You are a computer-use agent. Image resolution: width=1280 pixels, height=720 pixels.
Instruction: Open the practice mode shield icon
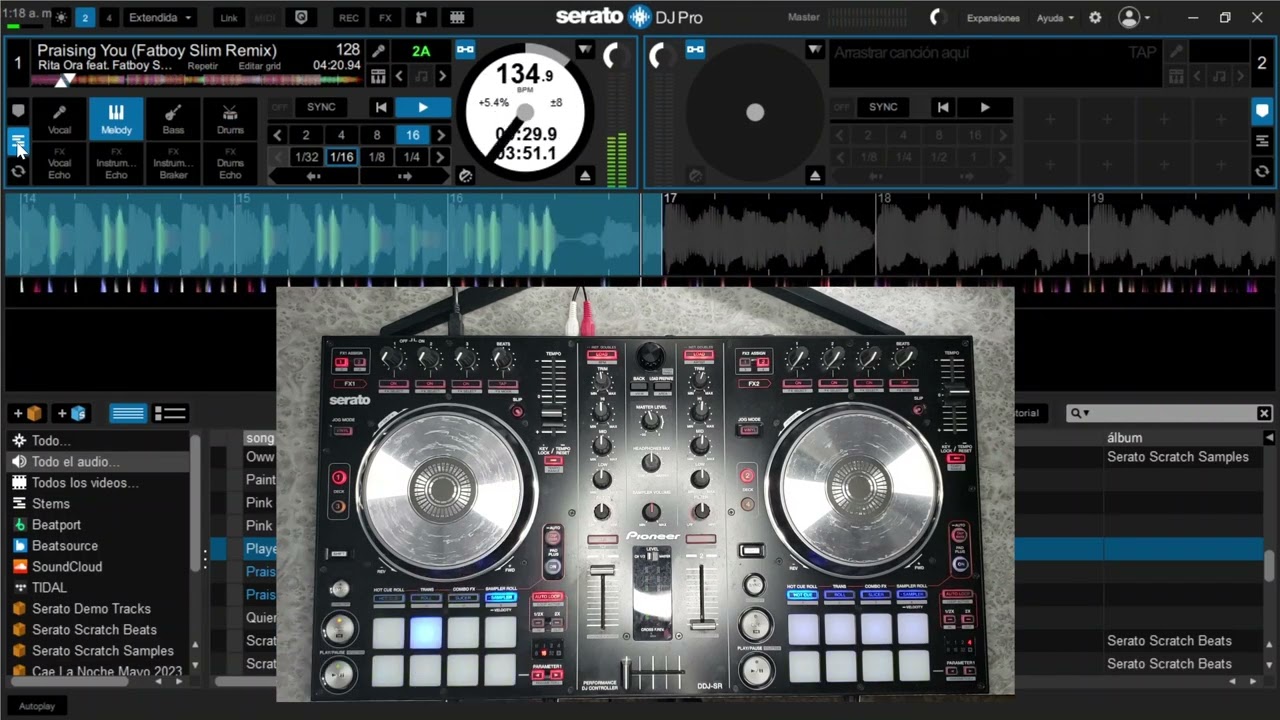pos(301,17)
